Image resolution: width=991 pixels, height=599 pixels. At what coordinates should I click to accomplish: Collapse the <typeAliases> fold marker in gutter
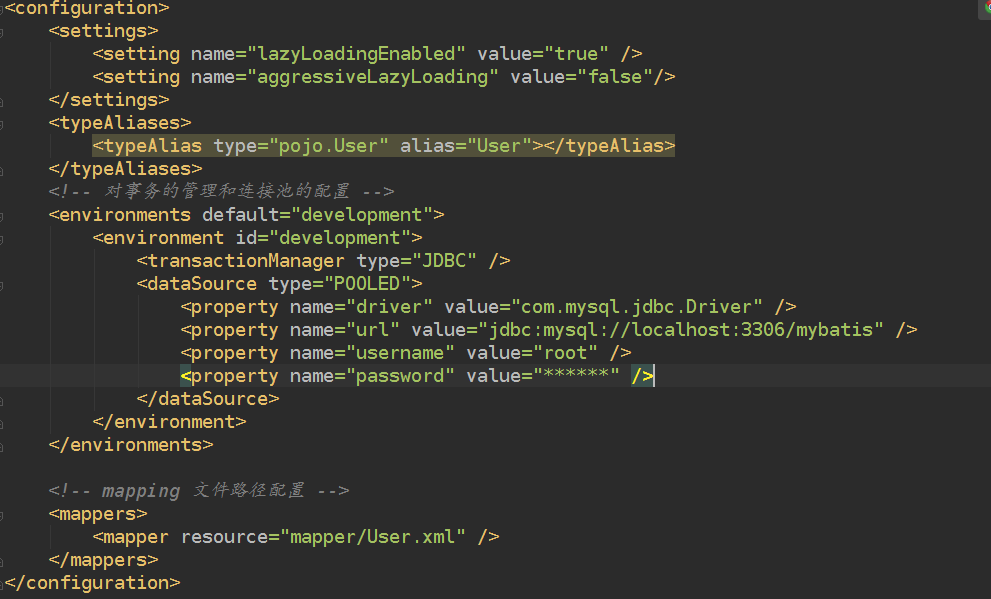1,124
